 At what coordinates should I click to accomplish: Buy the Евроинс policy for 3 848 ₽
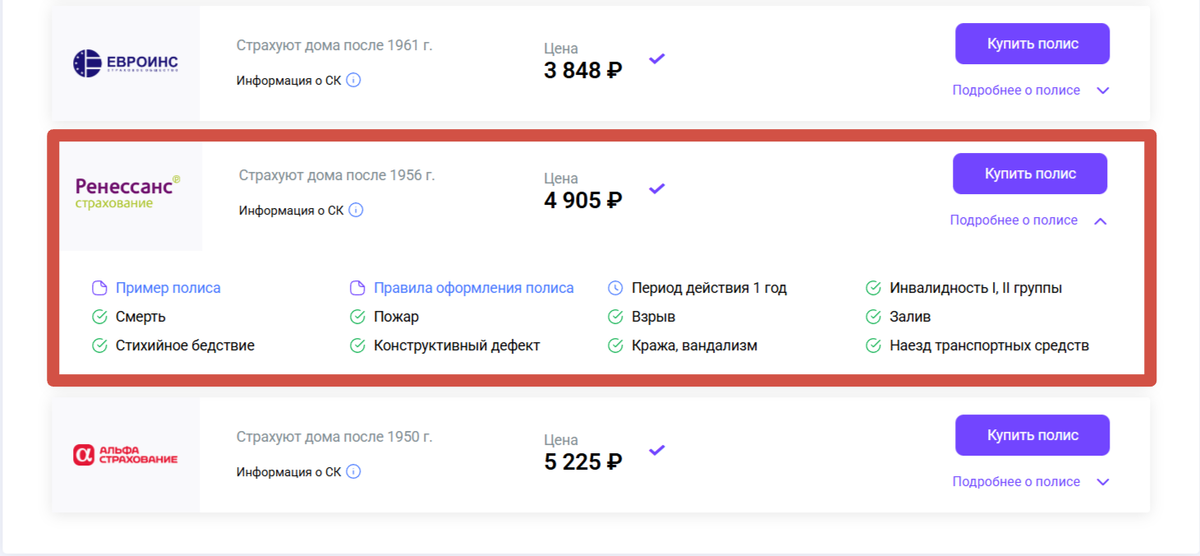pos(1032,44)
